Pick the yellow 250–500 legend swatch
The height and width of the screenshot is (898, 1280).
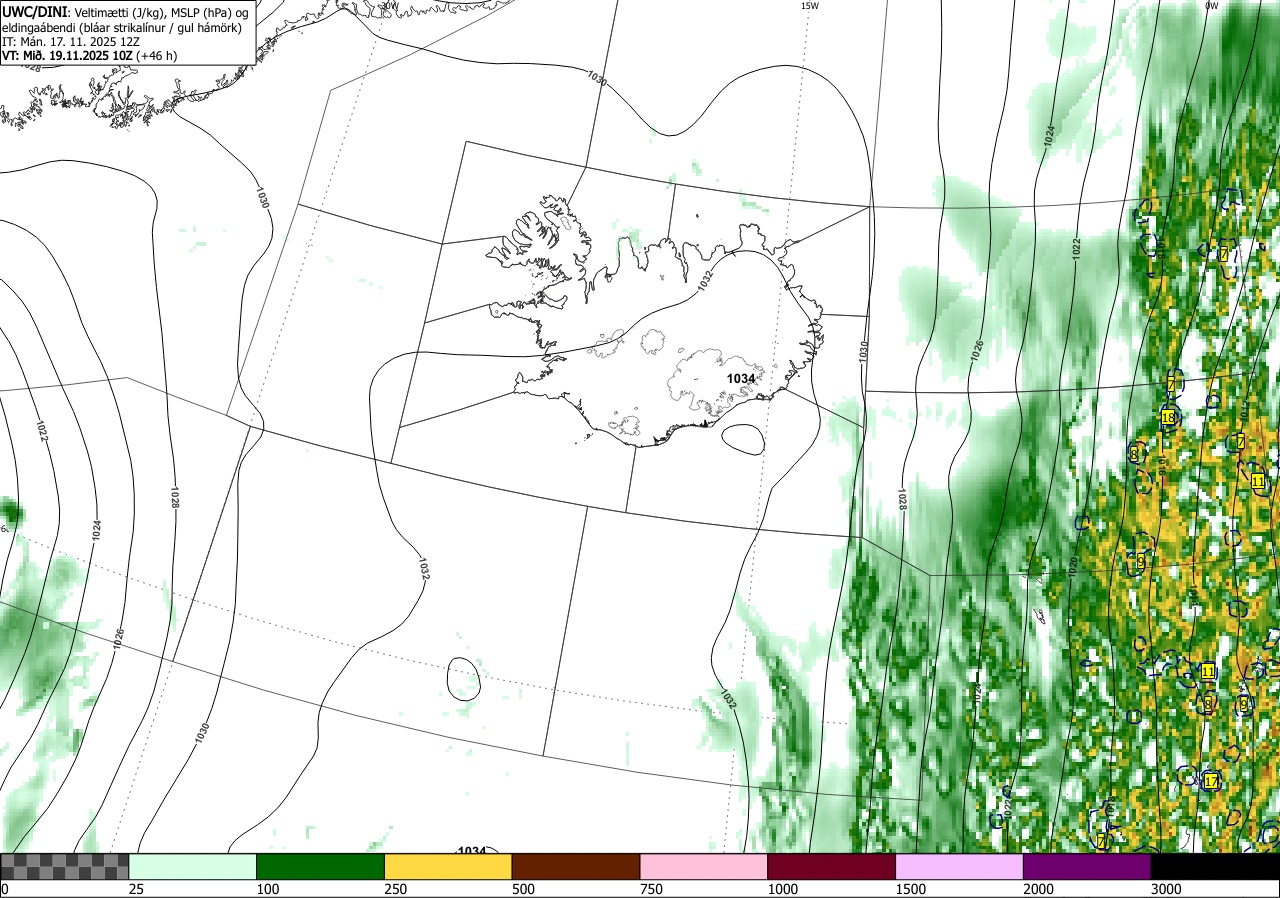(448, 866)
